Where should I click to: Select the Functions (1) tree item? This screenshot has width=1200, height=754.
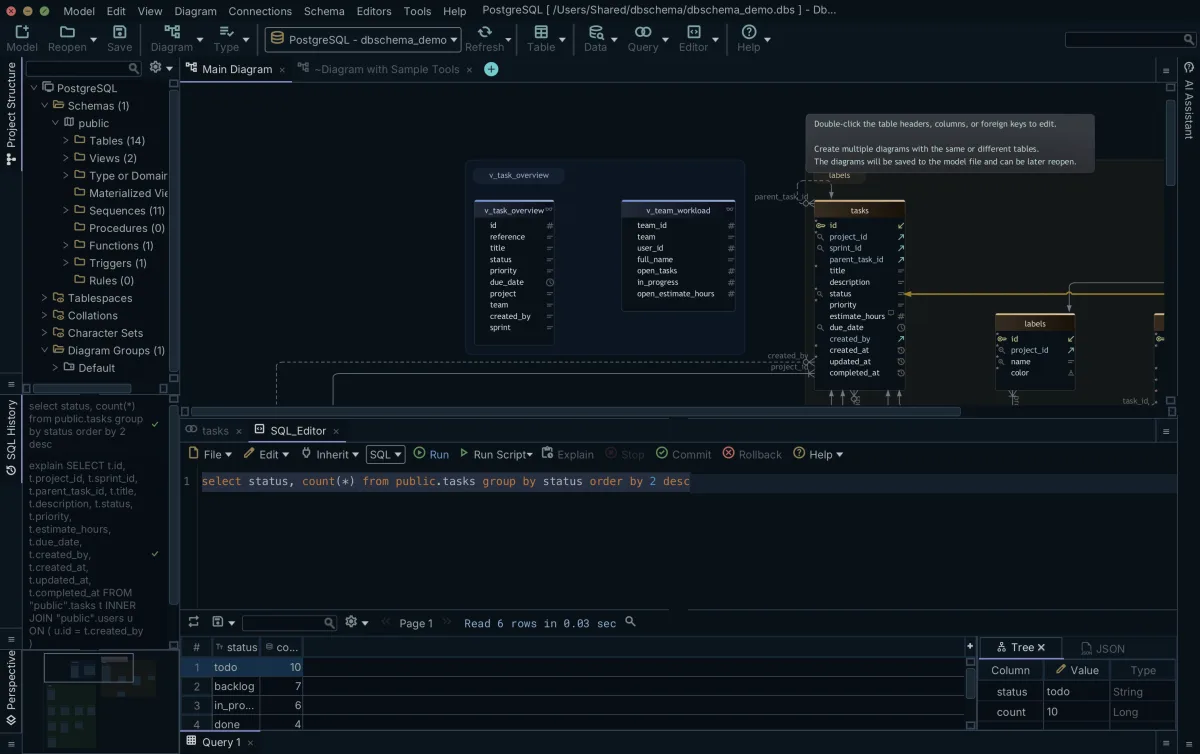coord(121,246)
